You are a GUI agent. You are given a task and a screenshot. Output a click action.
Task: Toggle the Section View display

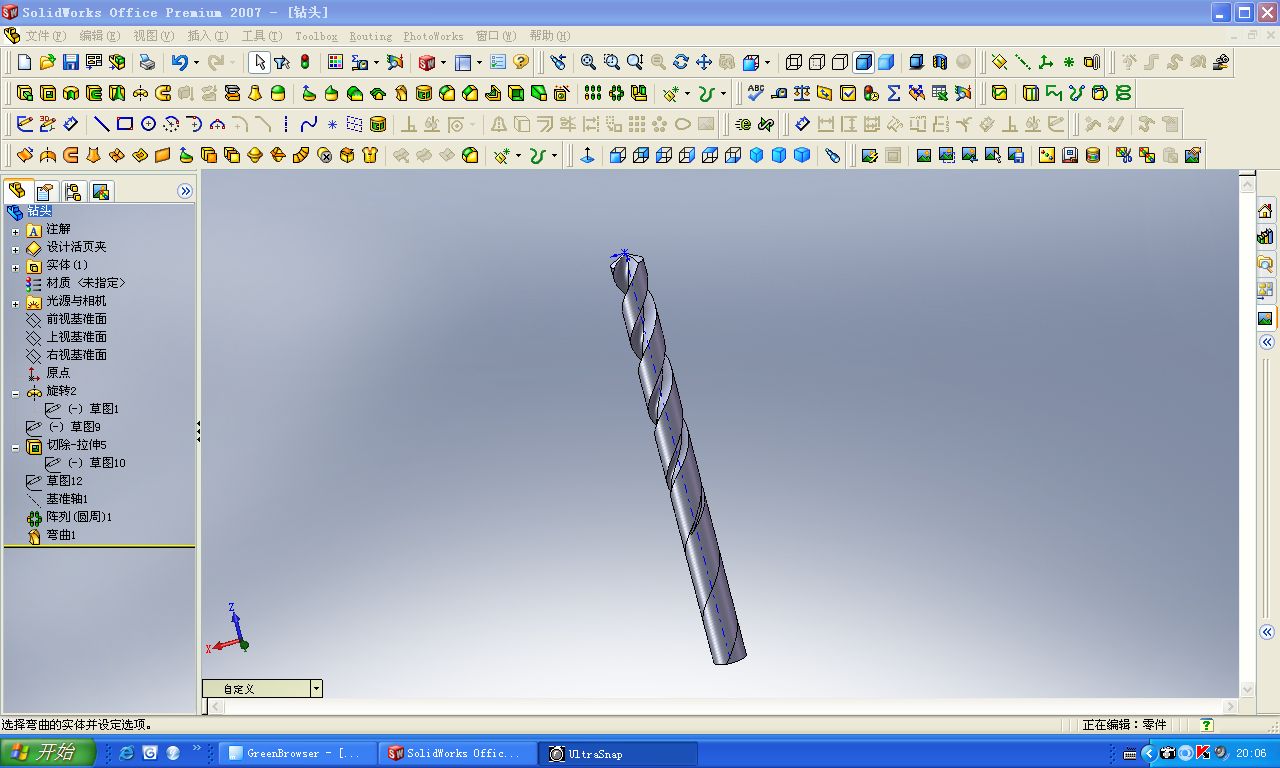(x=940, y=62)
